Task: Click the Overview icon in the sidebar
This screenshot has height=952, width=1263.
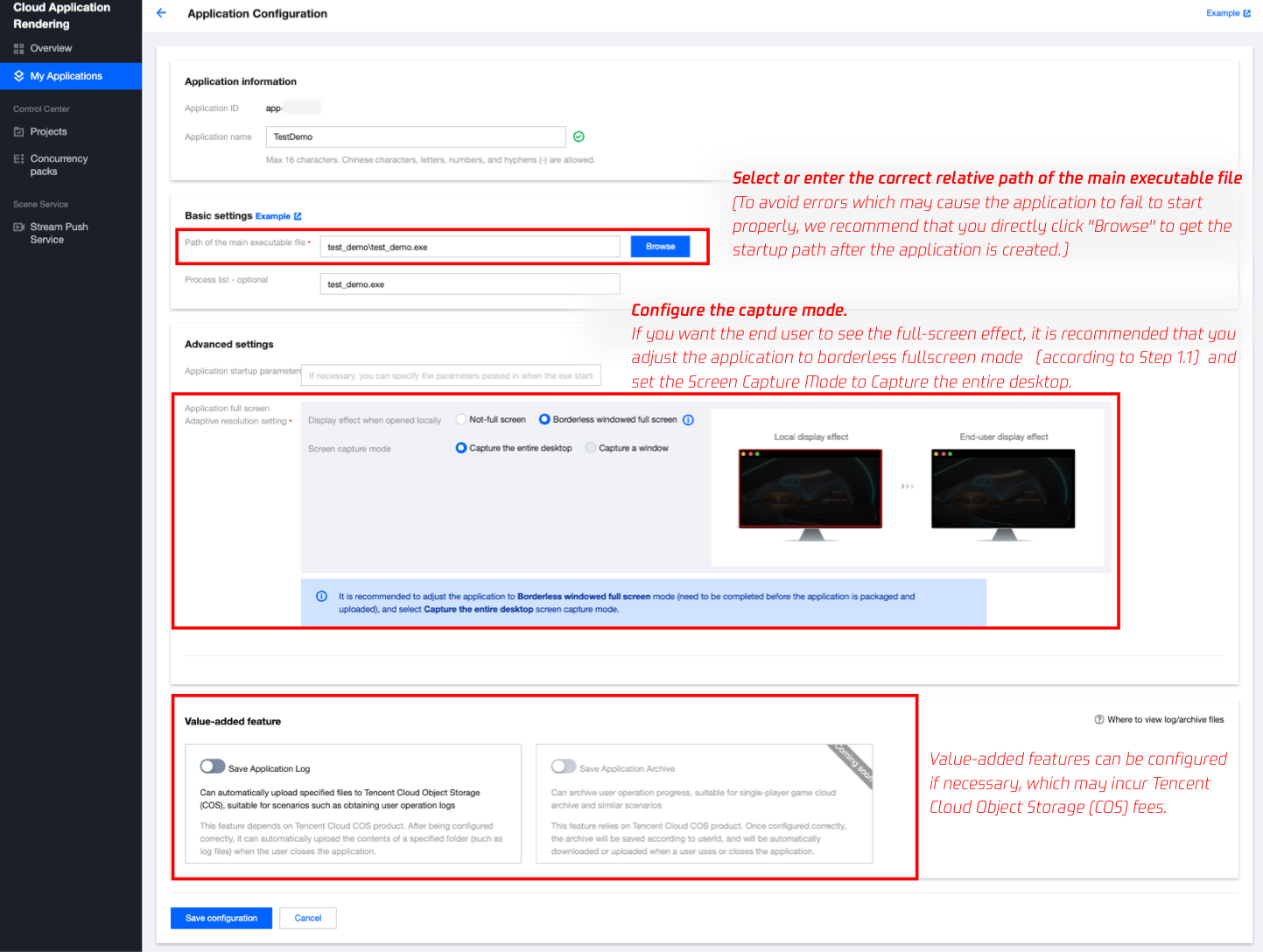Action: 19,49
